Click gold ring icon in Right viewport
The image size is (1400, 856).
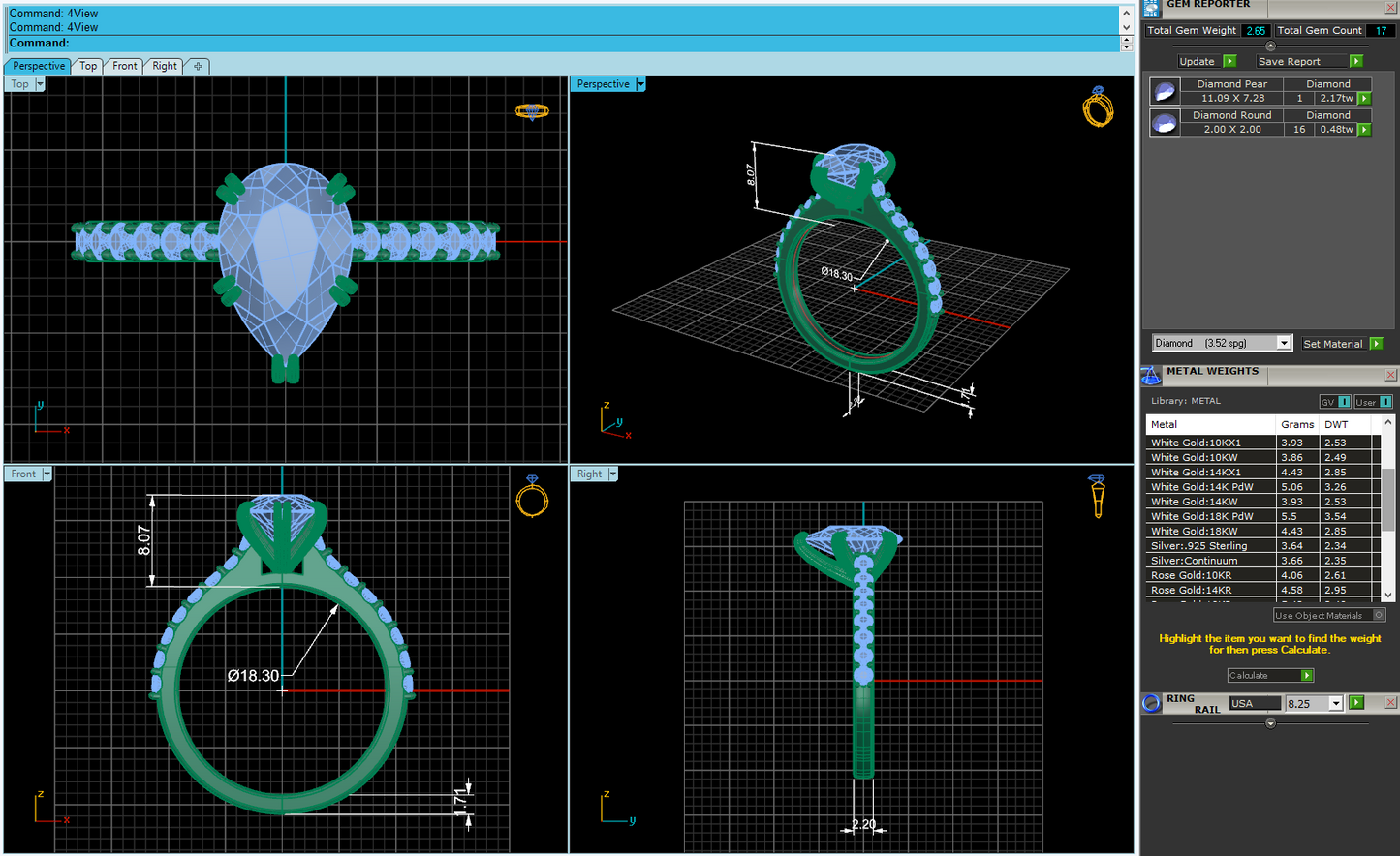[1097, 496]
